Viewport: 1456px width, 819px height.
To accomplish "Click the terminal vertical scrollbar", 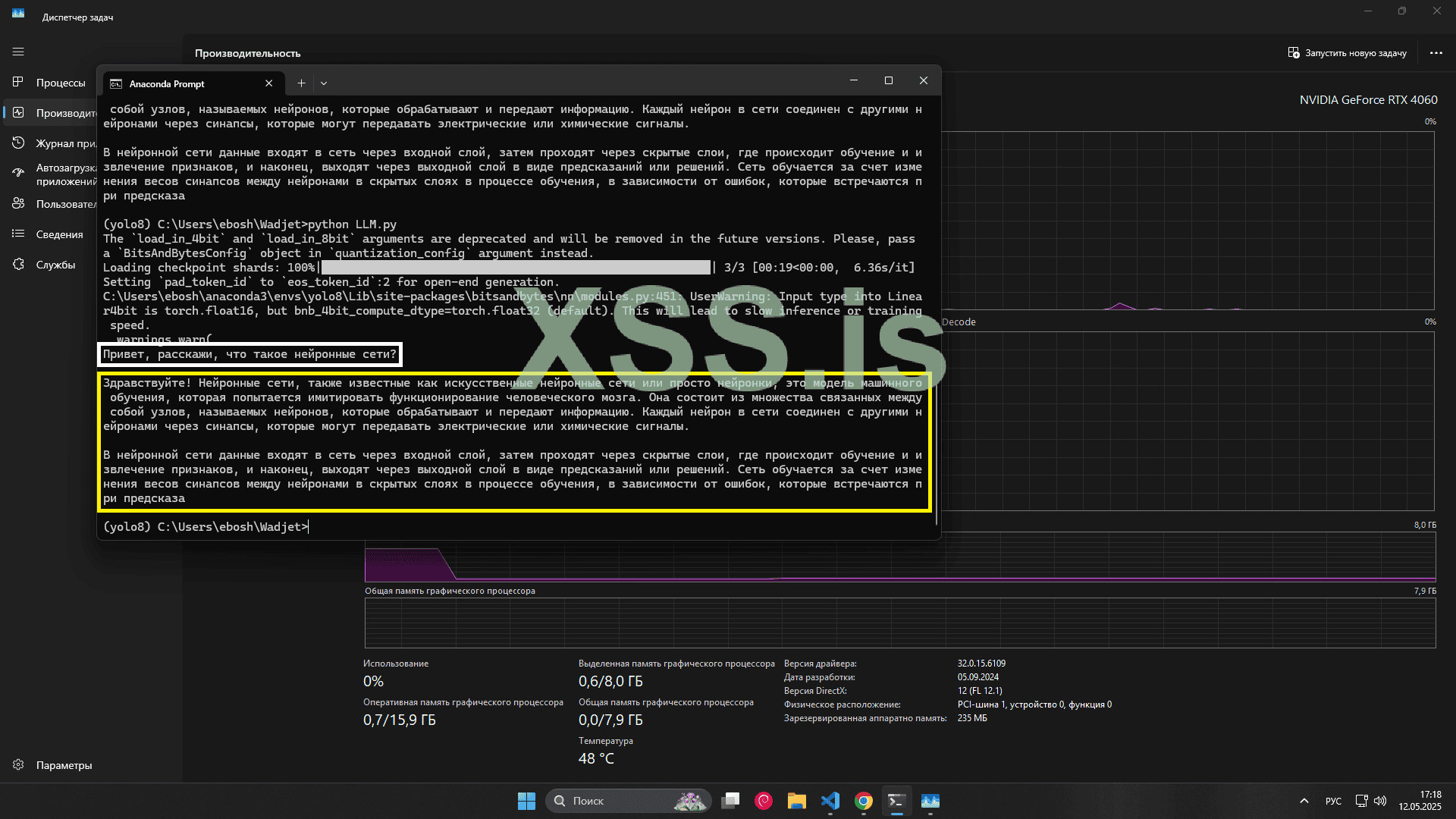I will pyautogui.click(x=937, y=455).
